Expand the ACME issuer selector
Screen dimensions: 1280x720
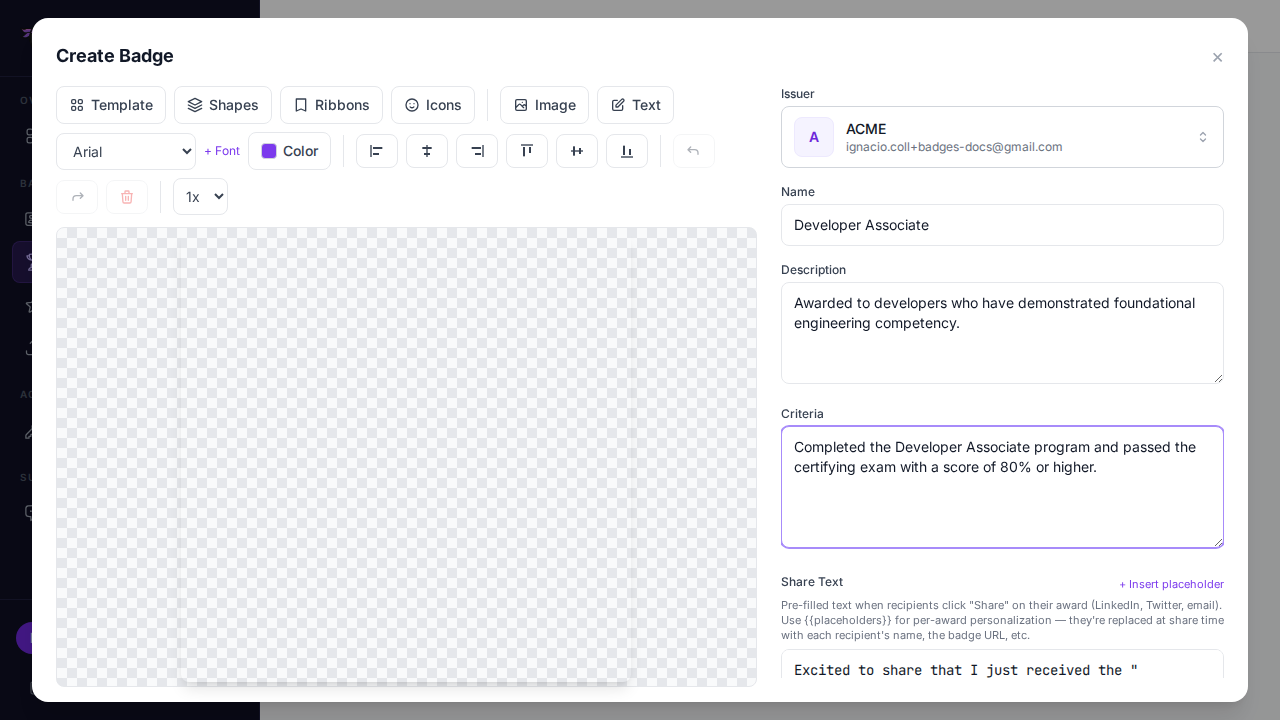1002,137
